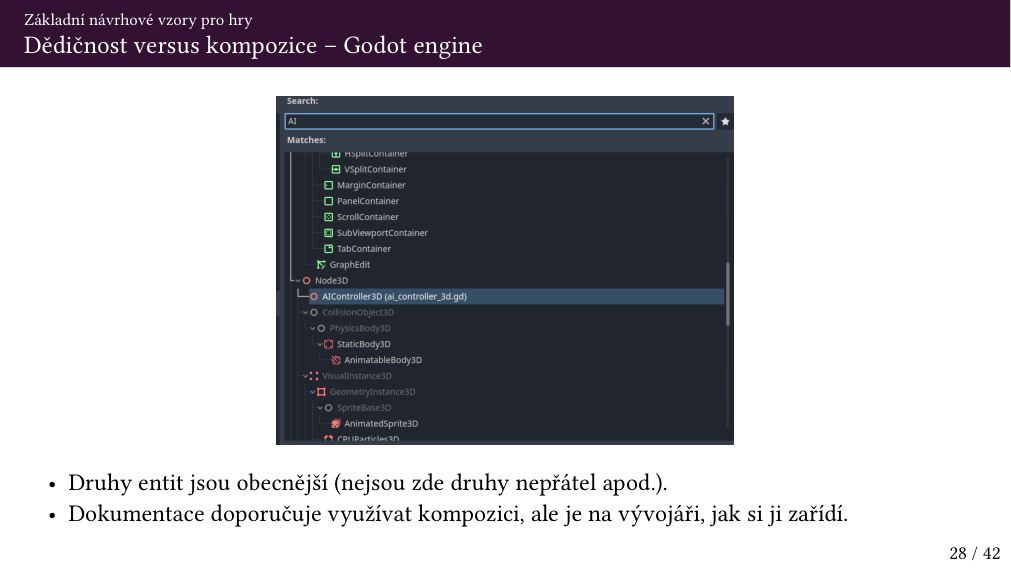Click the StaticBody3D node icon
1011x569 pixels.
tap(328, 344)
